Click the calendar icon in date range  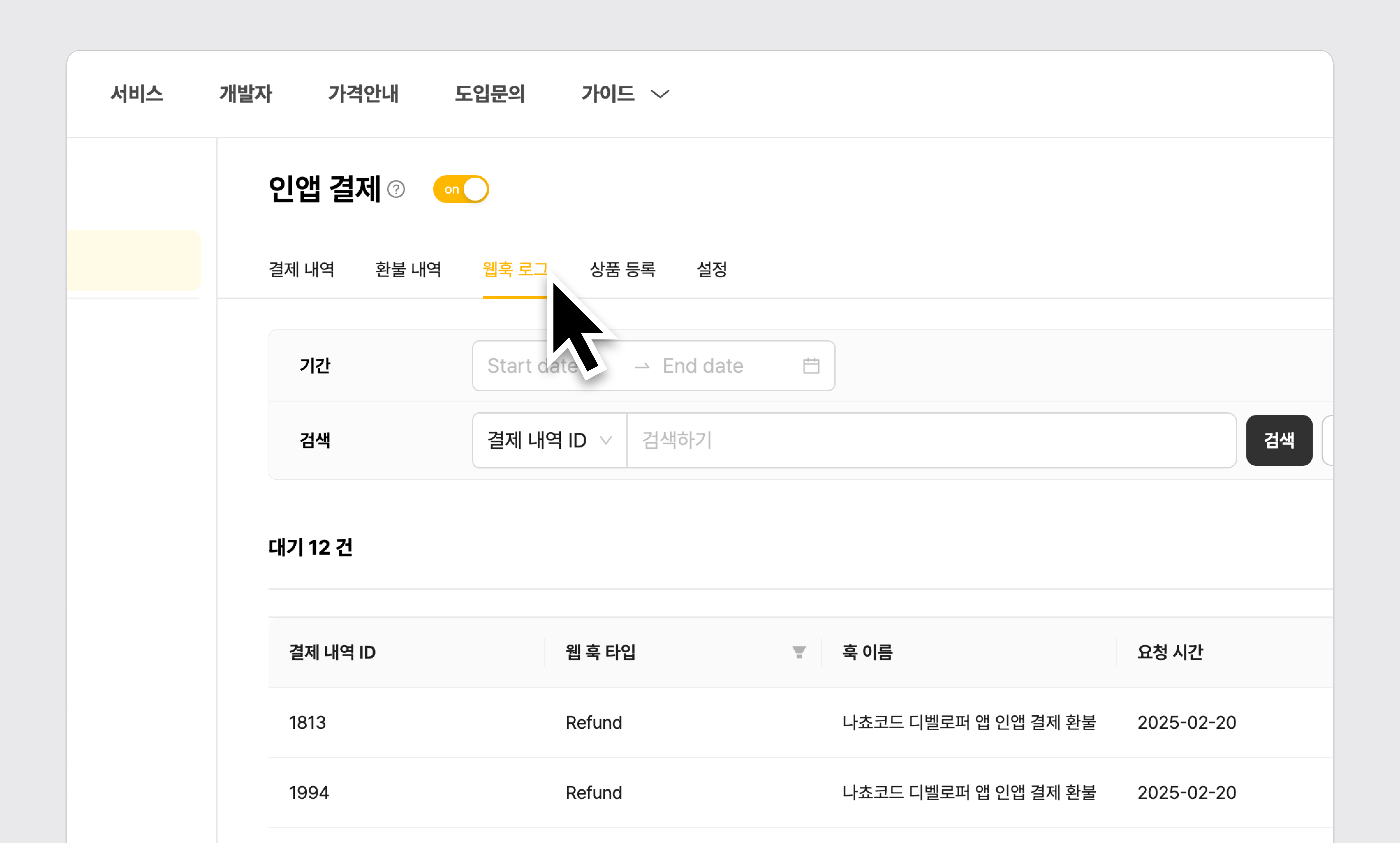(x=811, y=366)
